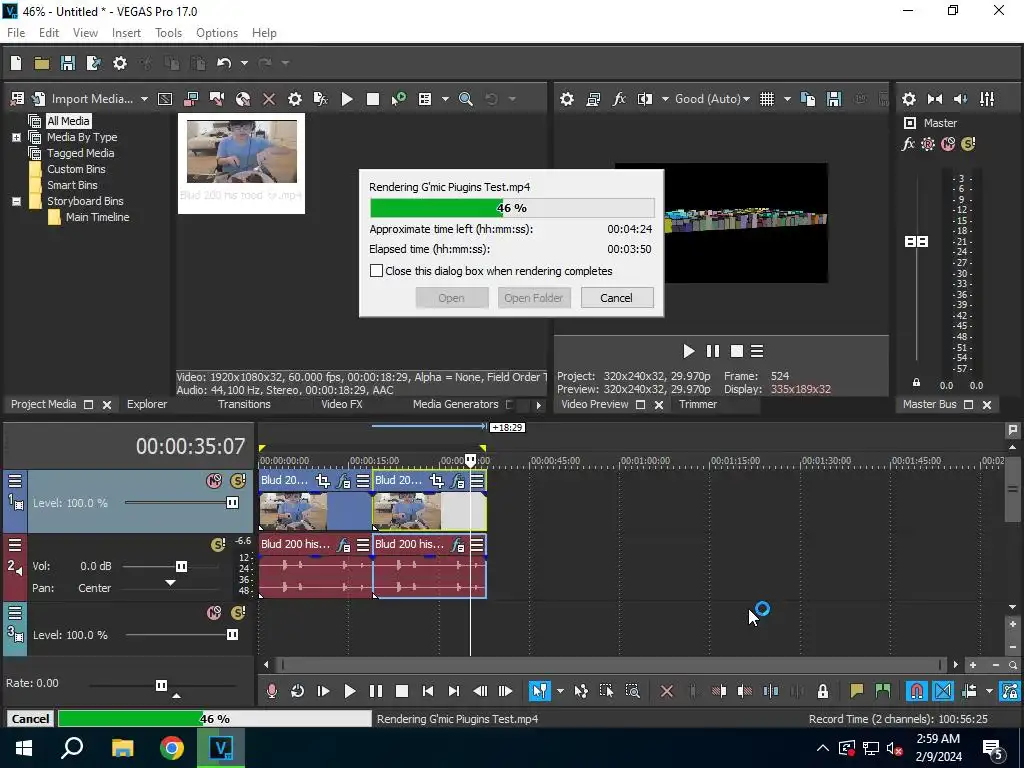Start media preview in Project Media toolbar

coord(347,99)
